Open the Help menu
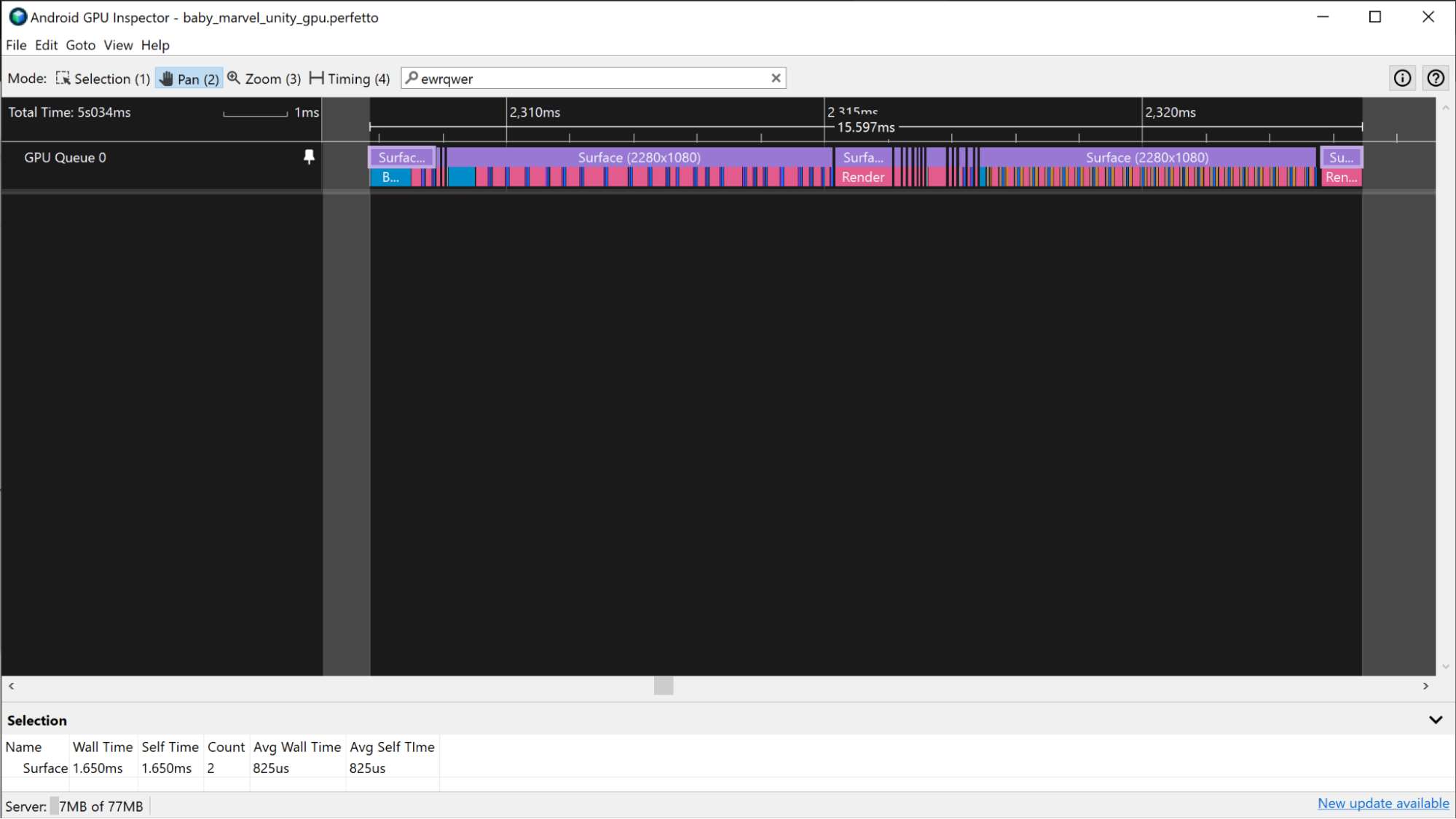 pyautogui.click(x=155, y=45)
